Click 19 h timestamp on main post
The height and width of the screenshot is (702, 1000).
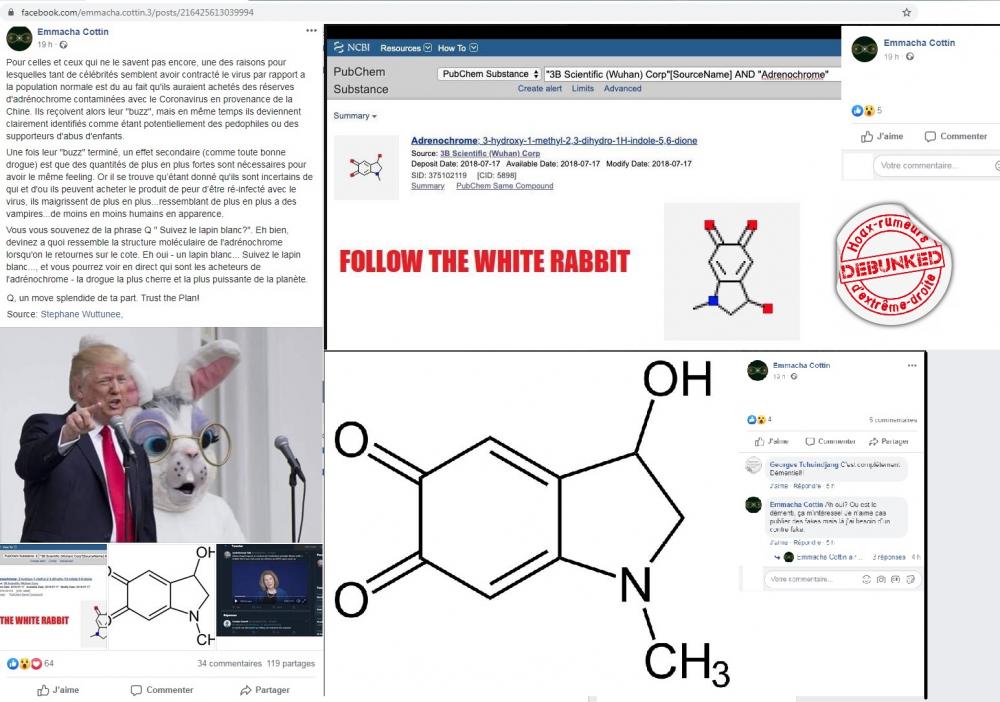pyautogui.click(x=45, y=45)
